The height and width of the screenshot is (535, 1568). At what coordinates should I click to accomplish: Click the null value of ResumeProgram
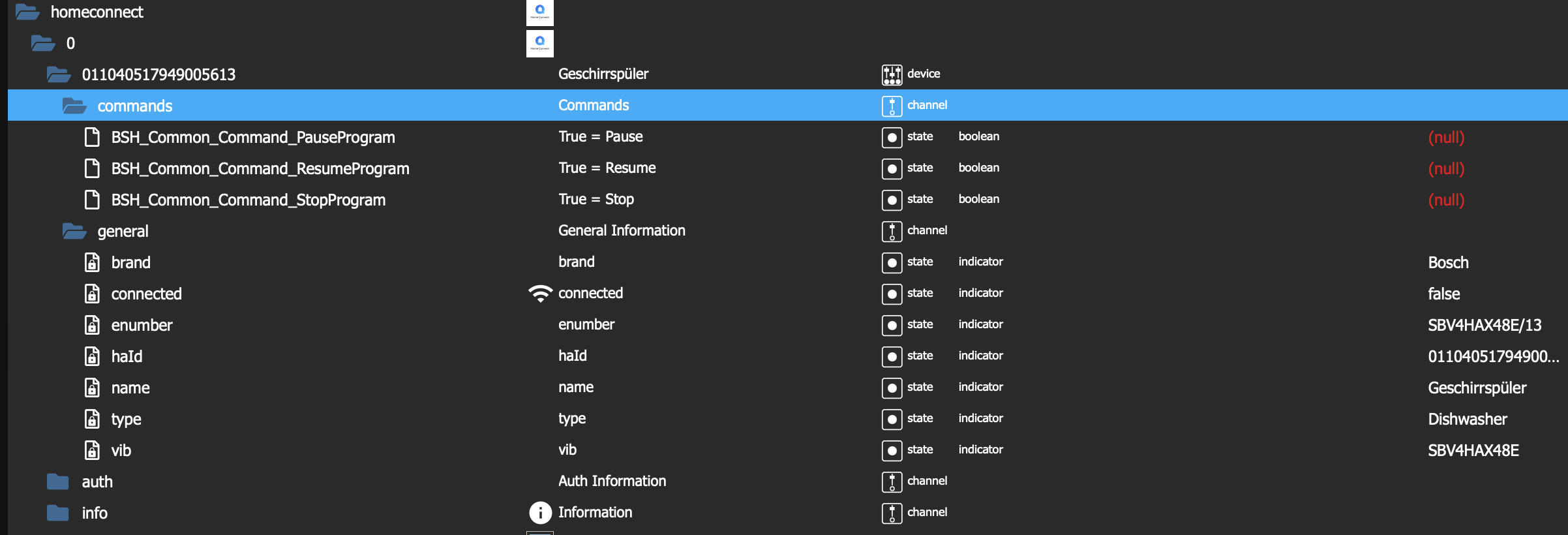click(x=1446, y=168)
